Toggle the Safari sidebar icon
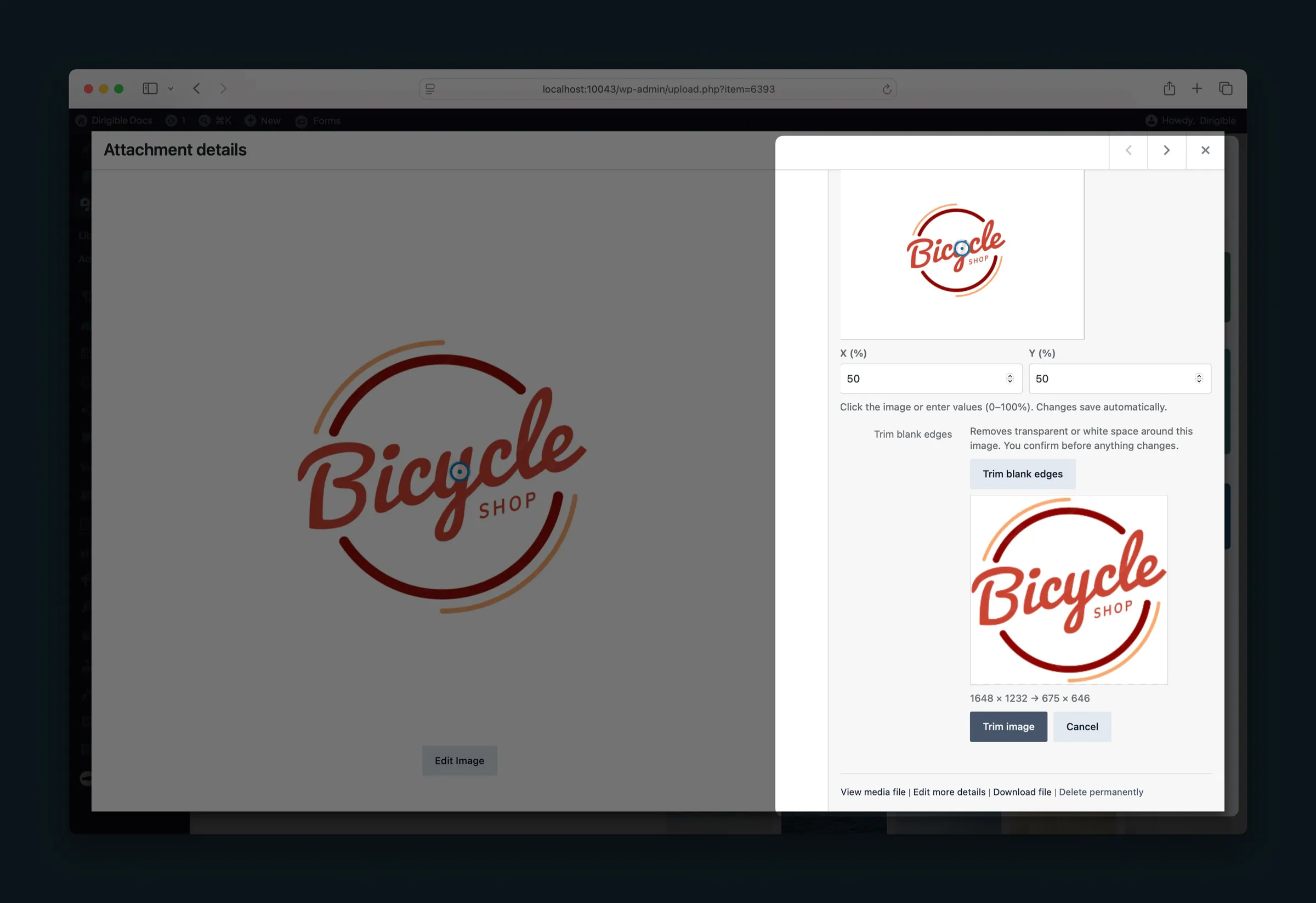This screenshot has height=903, width=1316. (150, 88)
